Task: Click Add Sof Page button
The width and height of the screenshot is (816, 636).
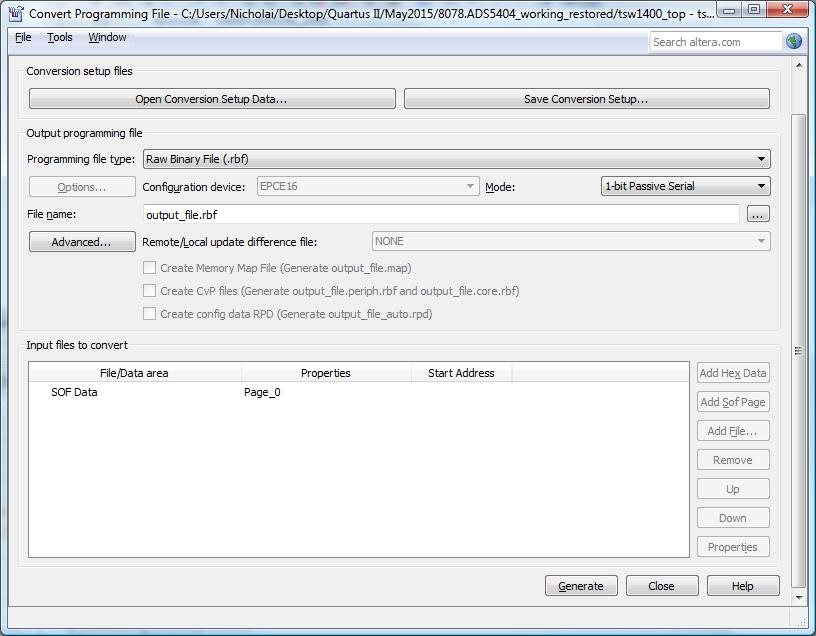Action: (733, 402)
